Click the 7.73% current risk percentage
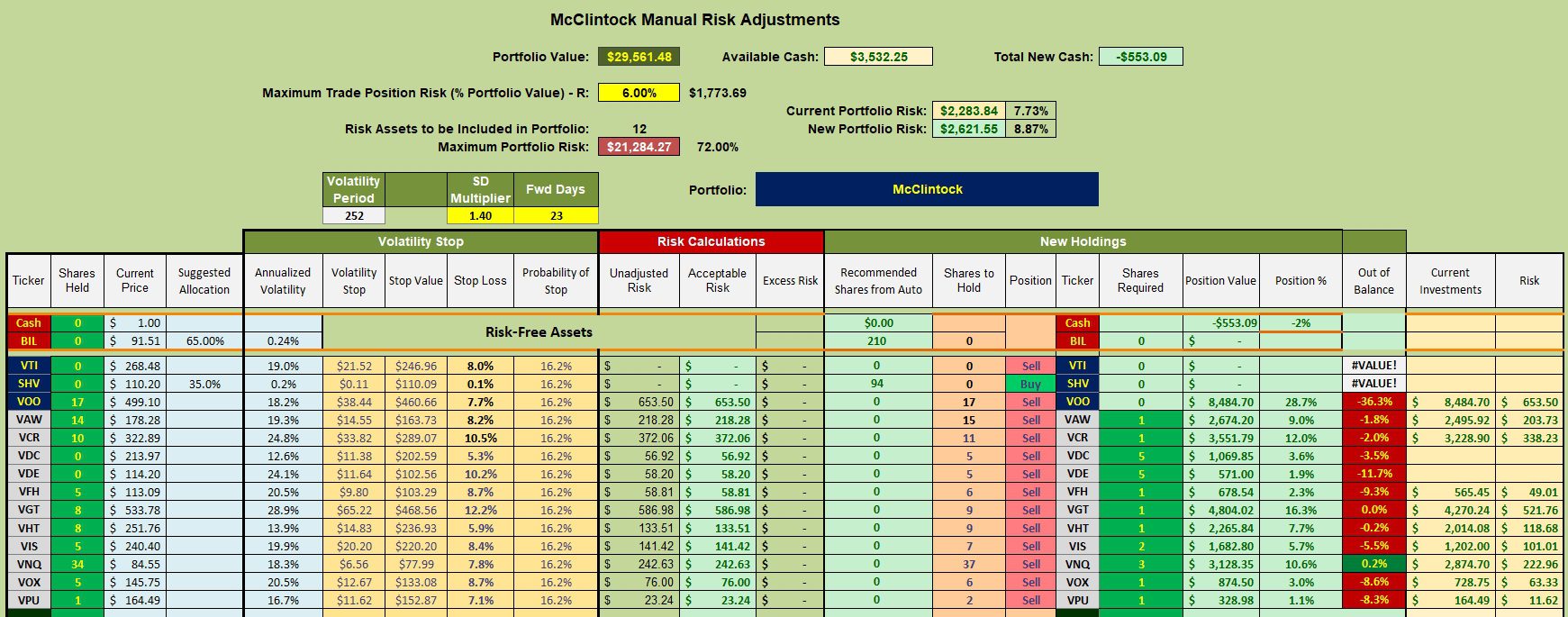 pyautogui.click(x=1030, y=111)
